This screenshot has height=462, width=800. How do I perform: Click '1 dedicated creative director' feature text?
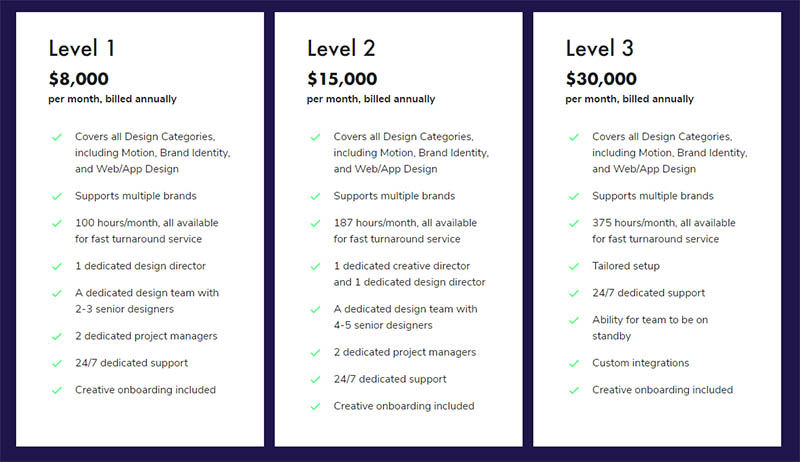coord(402,266)
